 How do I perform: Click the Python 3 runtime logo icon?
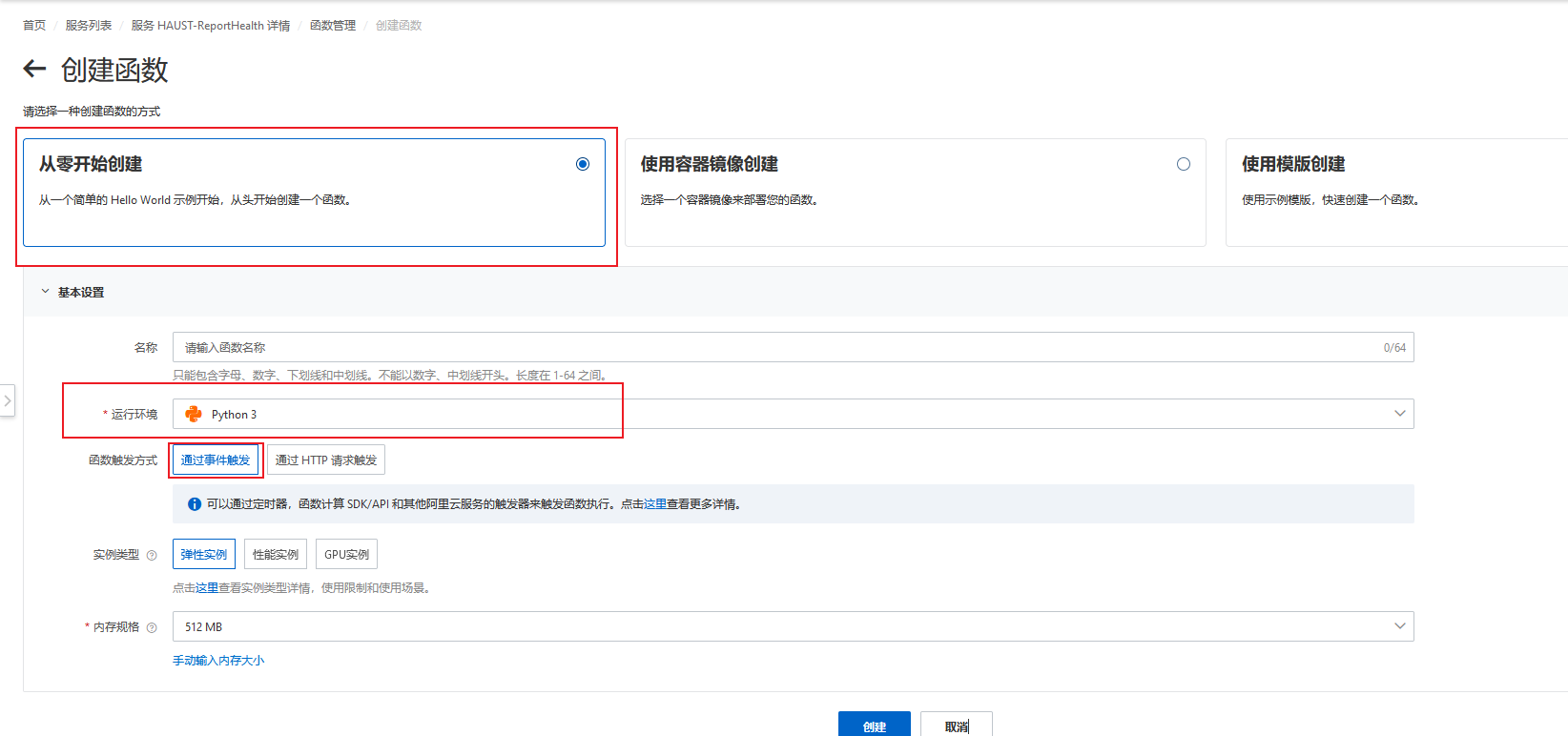(194, 414)
